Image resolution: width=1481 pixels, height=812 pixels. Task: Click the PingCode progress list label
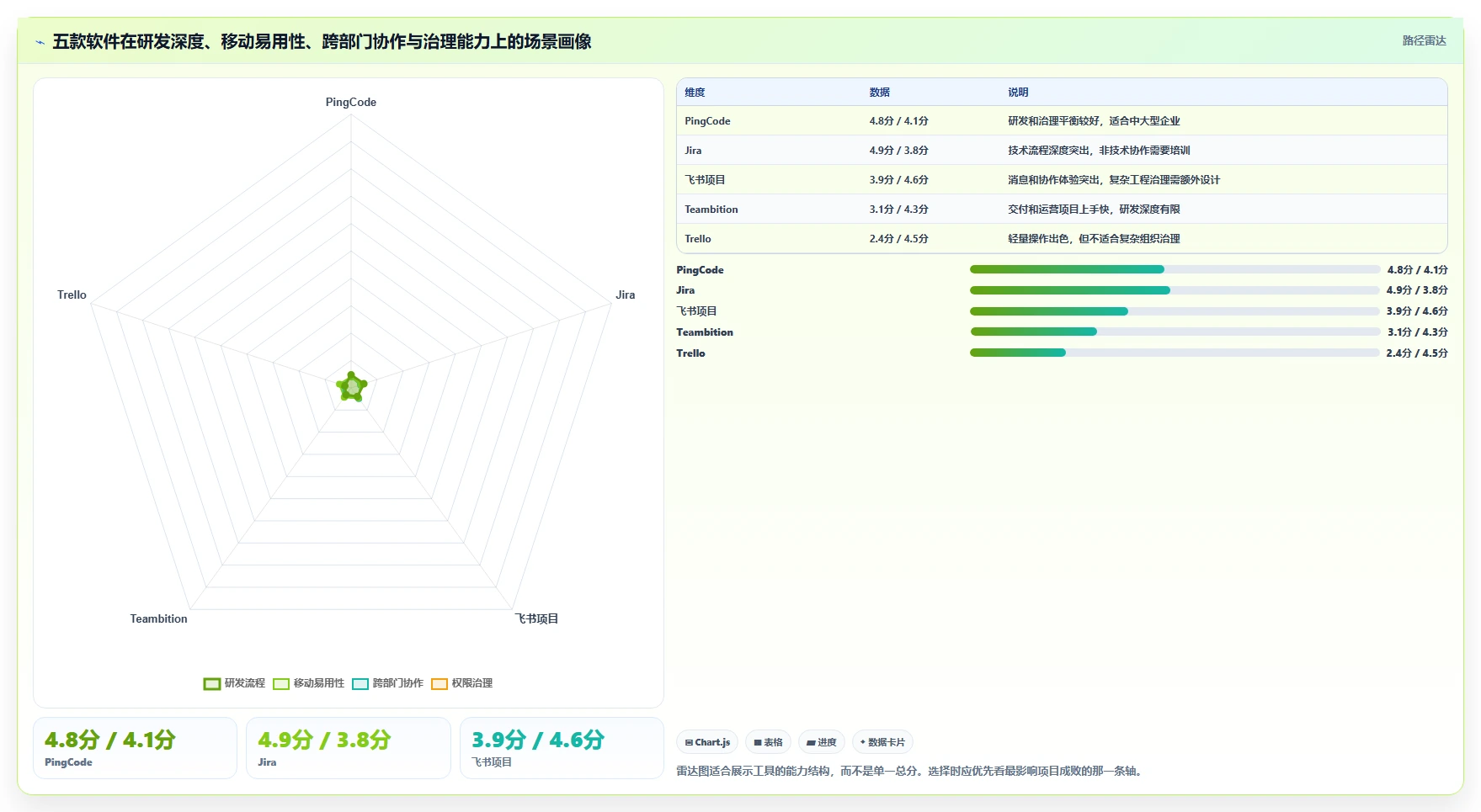700,270
